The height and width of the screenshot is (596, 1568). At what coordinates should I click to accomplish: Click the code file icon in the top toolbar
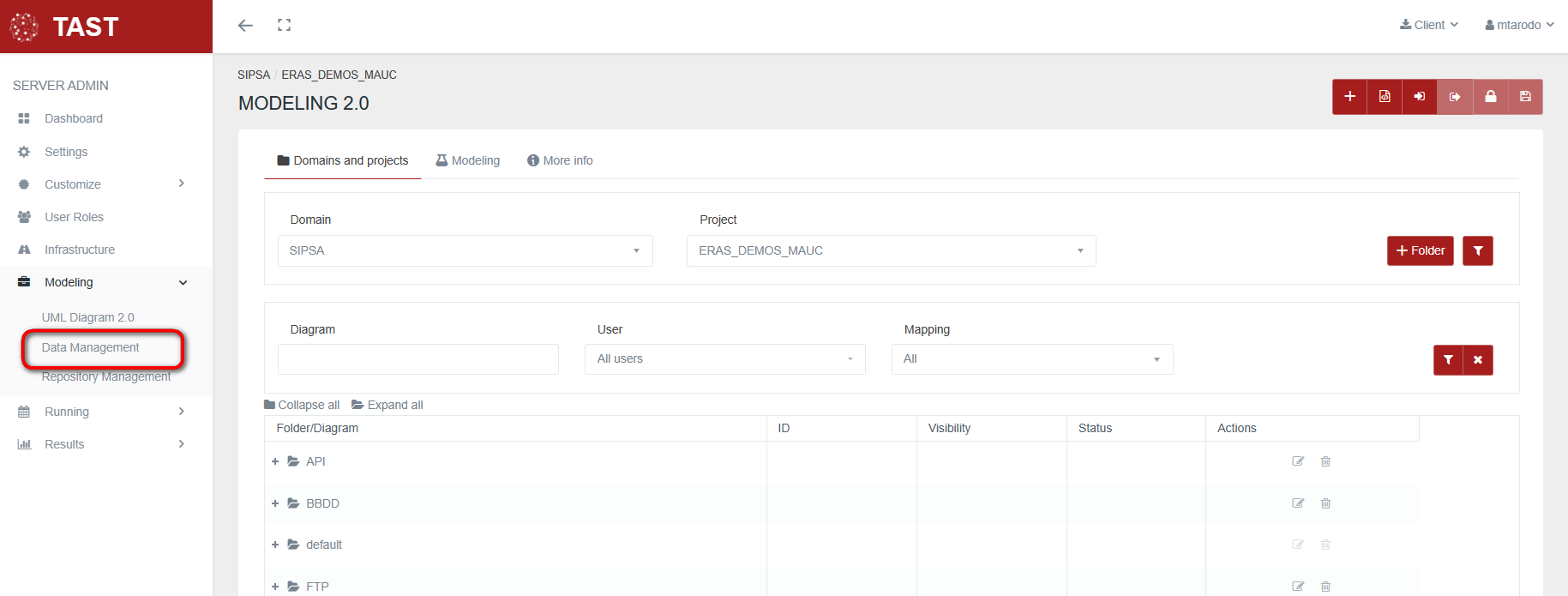click(x=1385, y=97)
